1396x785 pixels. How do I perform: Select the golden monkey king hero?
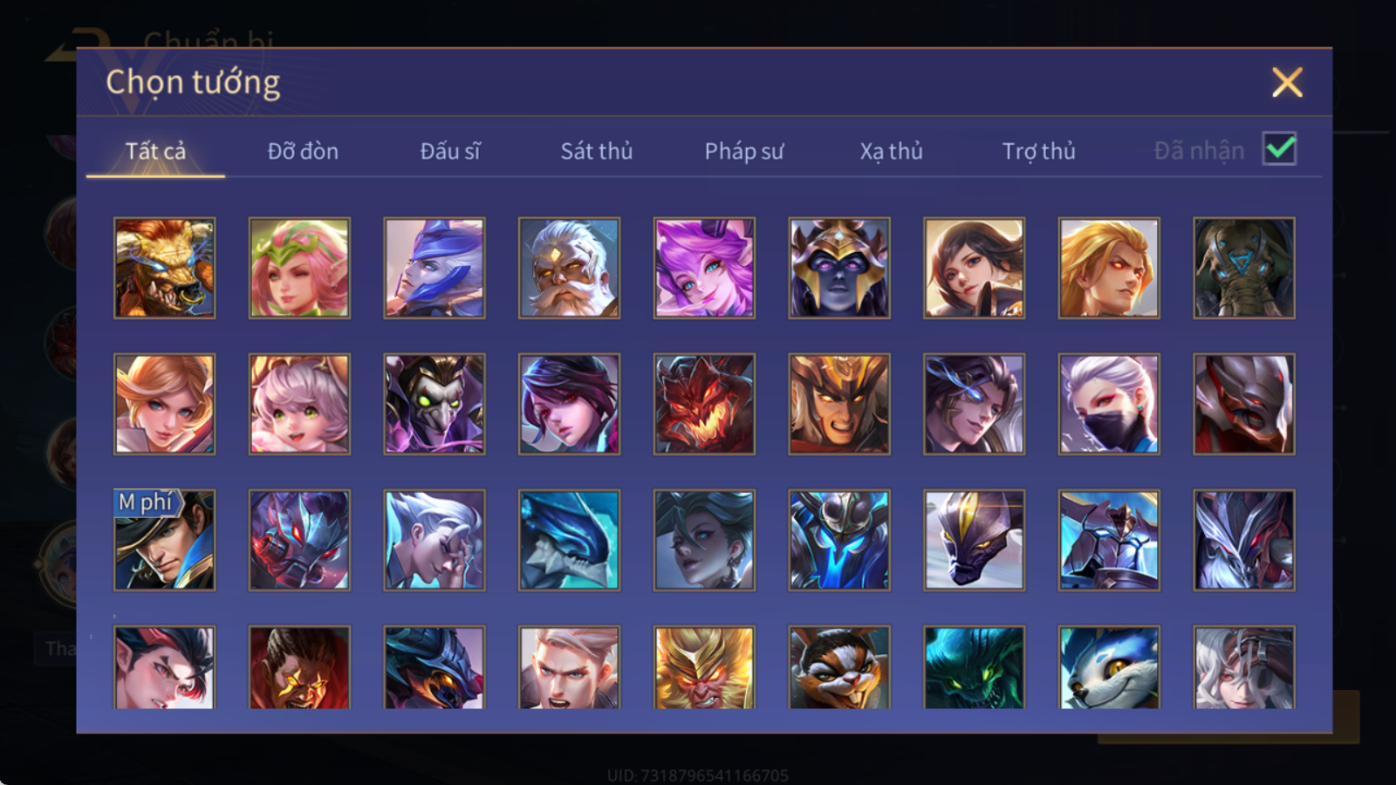click(x=704, y=667)
